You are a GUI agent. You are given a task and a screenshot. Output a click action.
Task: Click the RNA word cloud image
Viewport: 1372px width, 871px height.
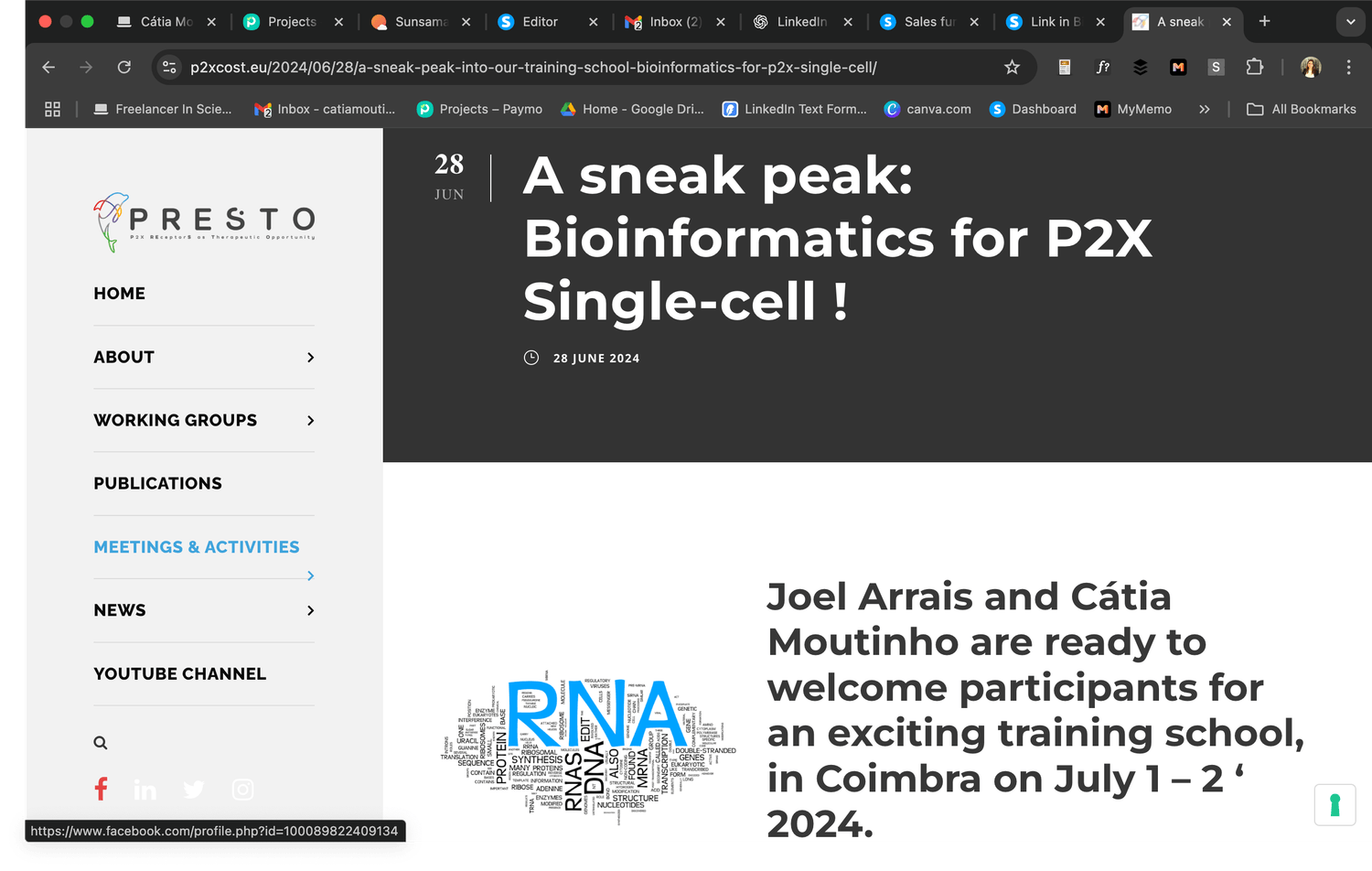coord(588,747)
